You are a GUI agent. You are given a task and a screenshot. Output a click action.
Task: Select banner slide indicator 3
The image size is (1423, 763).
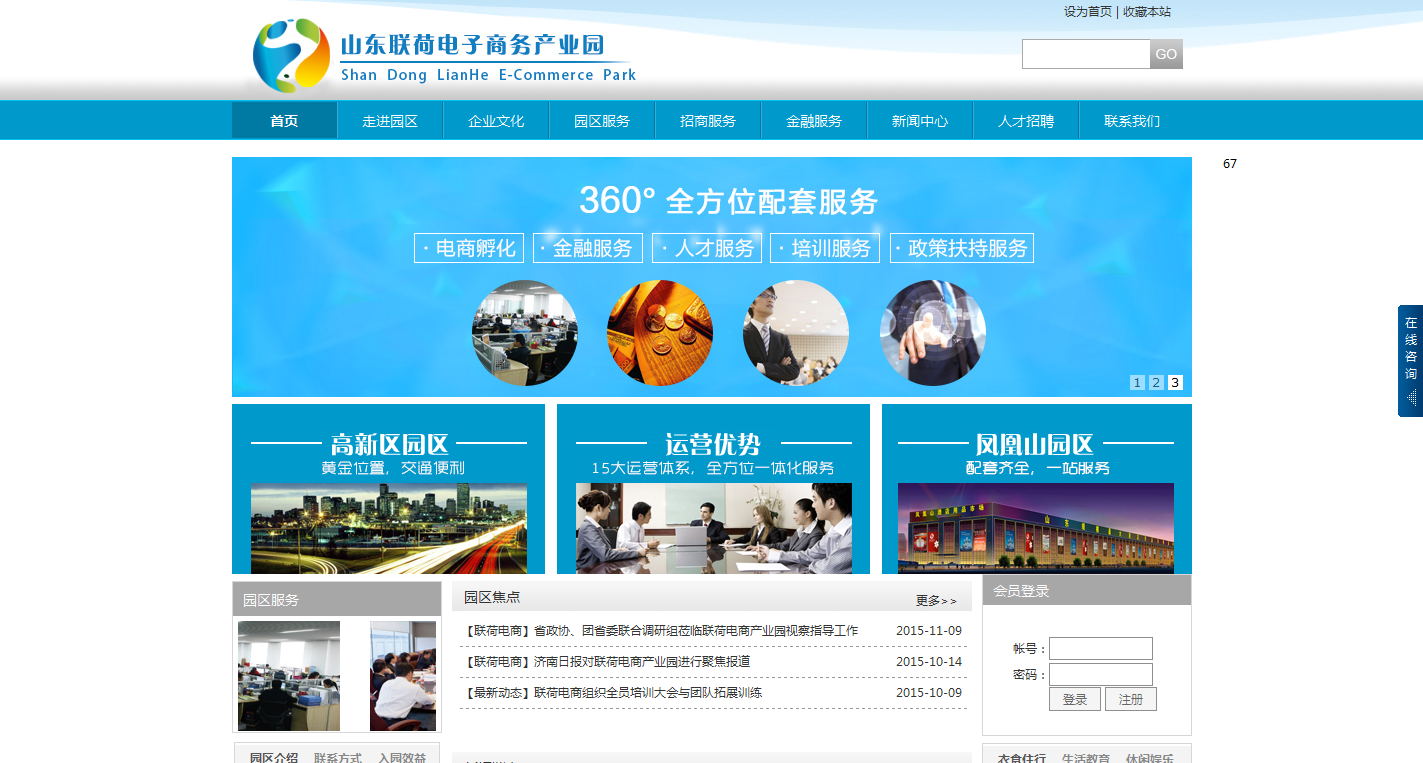tap(1175, 382)
